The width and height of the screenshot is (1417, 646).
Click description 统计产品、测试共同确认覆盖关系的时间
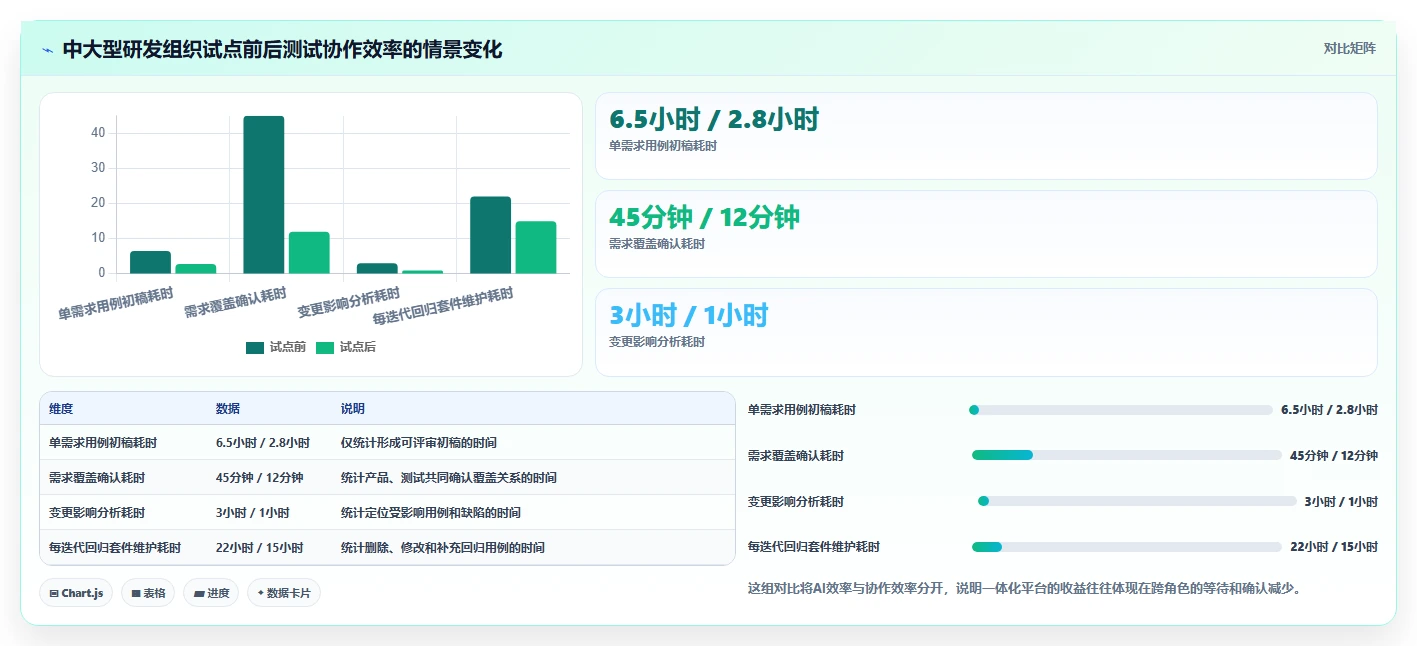tap(449, 478)
